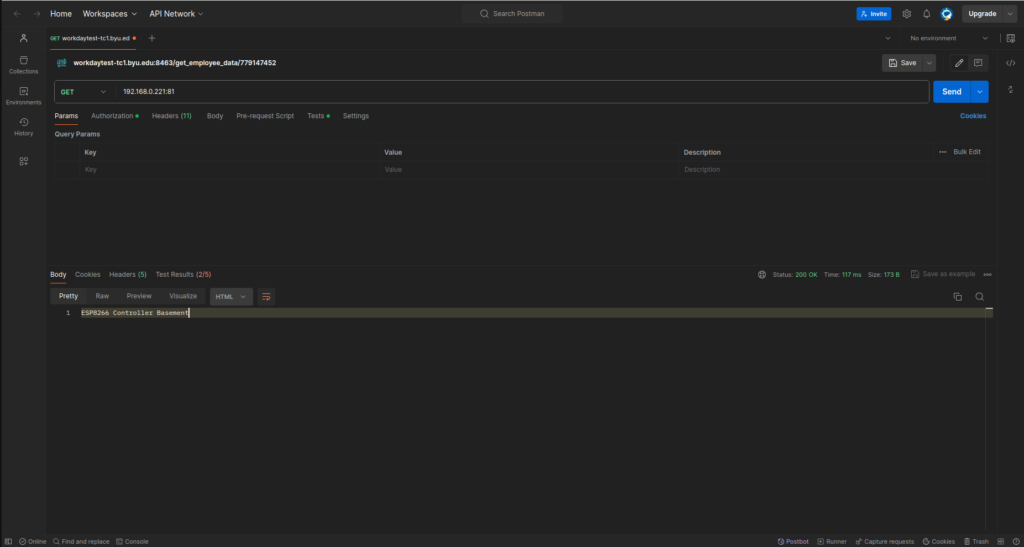Viewport: 1024px width, 547px height.
Task: Go forward with the right arrow icon
Action: click(x=37, y=14)
